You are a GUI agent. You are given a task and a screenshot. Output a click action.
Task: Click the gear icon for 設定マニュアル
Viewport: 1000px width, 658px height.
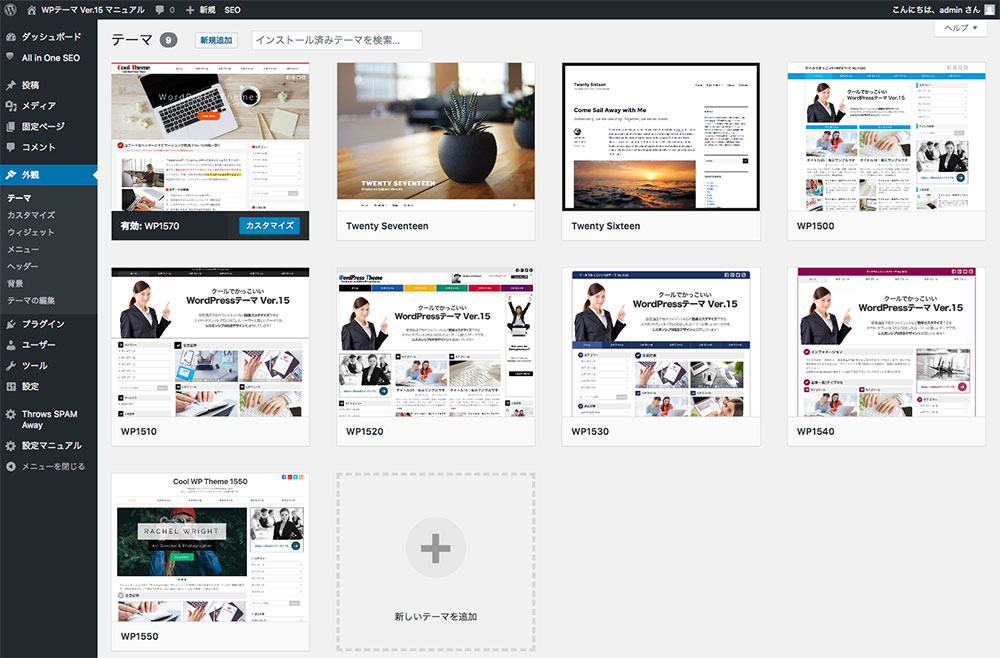coord(11,446)
